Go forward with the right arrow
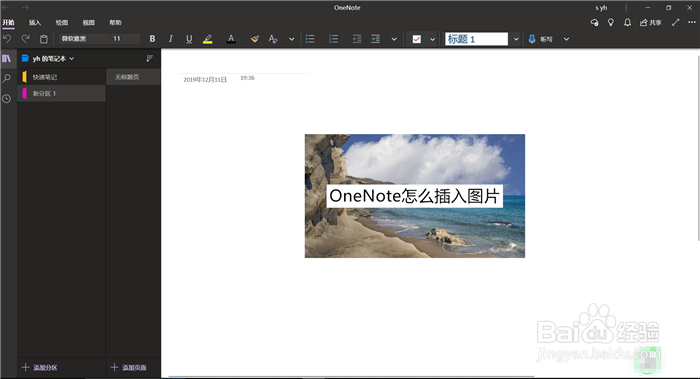700x379 pixels. pos(25,7)
